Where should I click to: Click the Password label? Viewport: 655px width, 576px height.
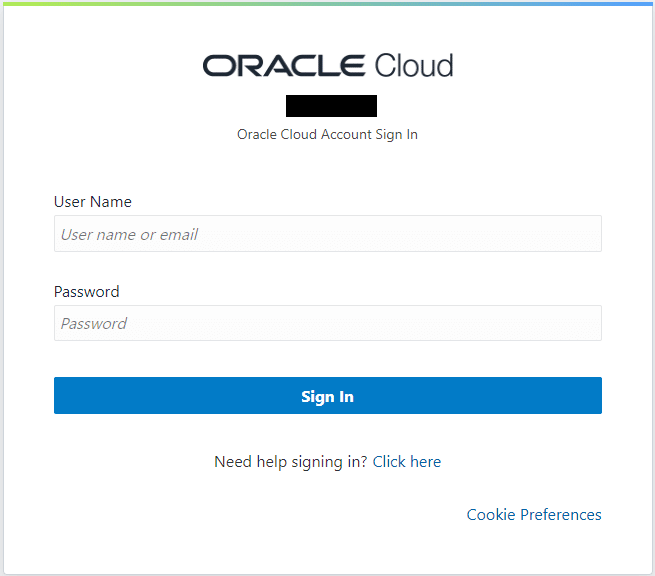(x=87, y=292)
